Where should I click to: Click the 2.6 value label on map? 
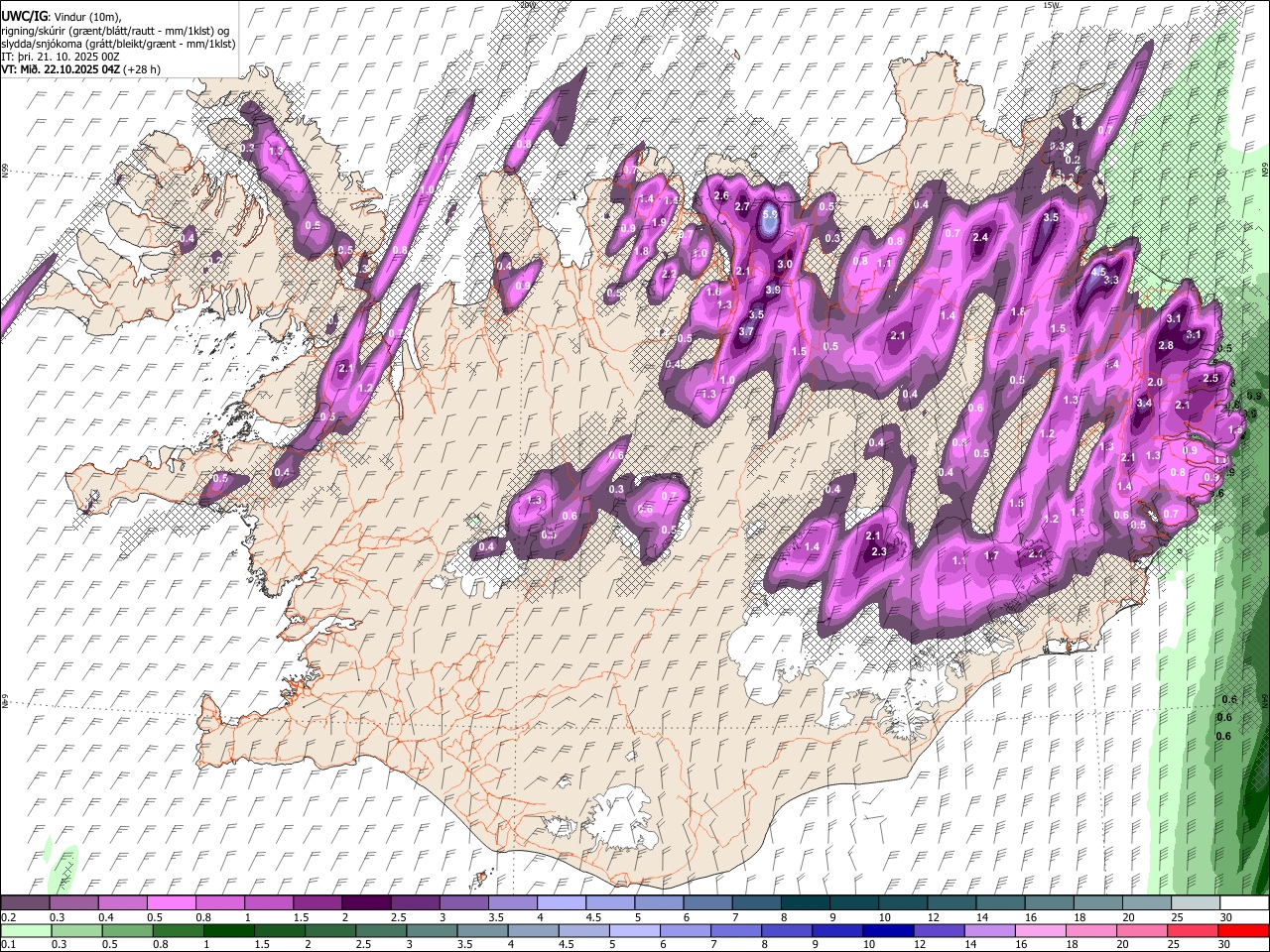coord(721,196)
